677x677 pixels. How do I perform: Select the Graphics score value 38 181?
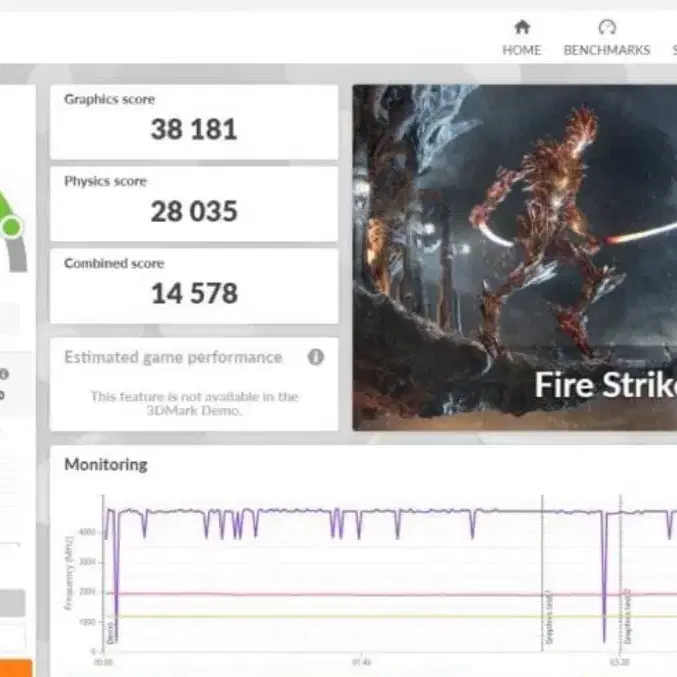coord(194,129)
